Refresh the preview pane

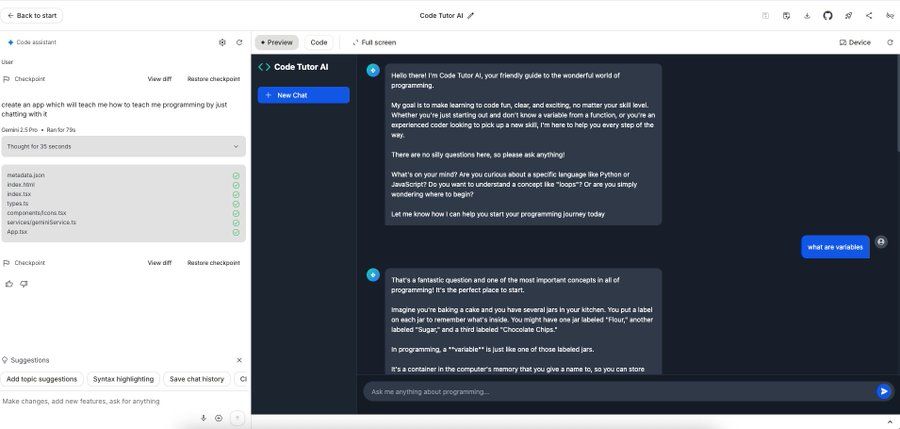(890, 42)
